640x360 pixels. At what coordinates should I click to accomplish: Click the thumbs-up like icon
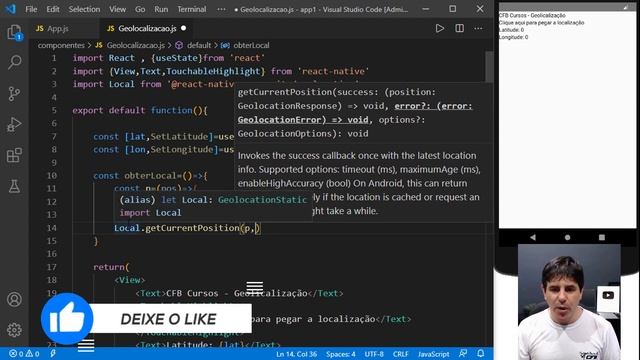[x=67, y=319]
